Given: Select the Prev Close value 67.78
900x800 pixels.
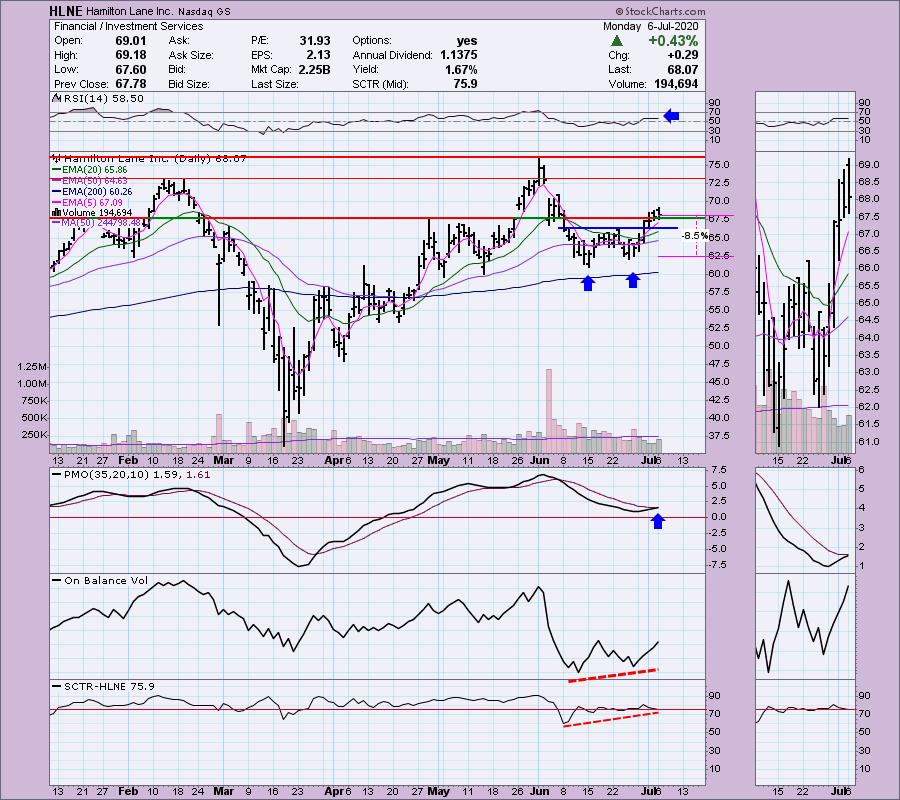Looking at the screenshot, I should [x=131, y=84].
